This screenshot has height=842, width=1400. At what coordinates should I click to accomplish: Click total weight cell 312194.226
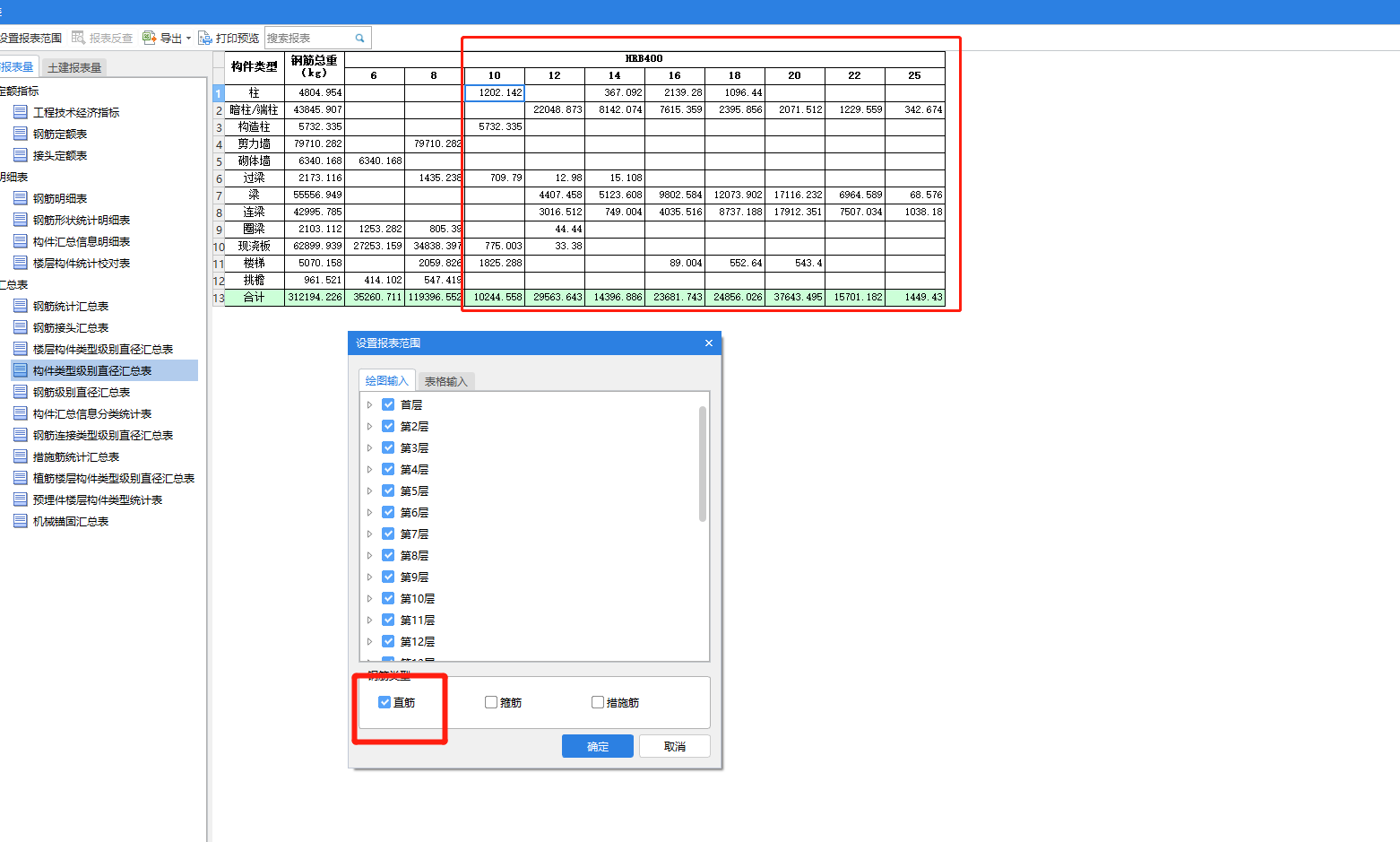pos(315,297)
